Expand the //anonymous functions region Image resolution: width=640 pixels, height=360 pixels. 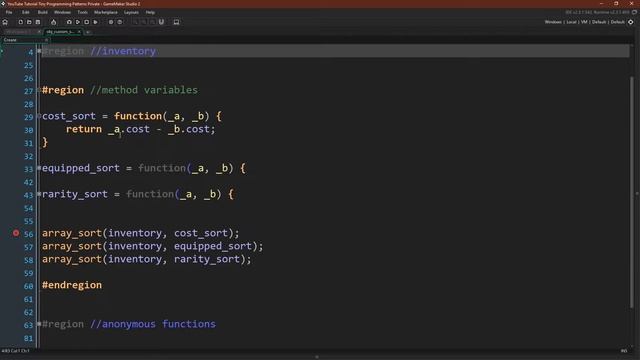pos(39,324)
